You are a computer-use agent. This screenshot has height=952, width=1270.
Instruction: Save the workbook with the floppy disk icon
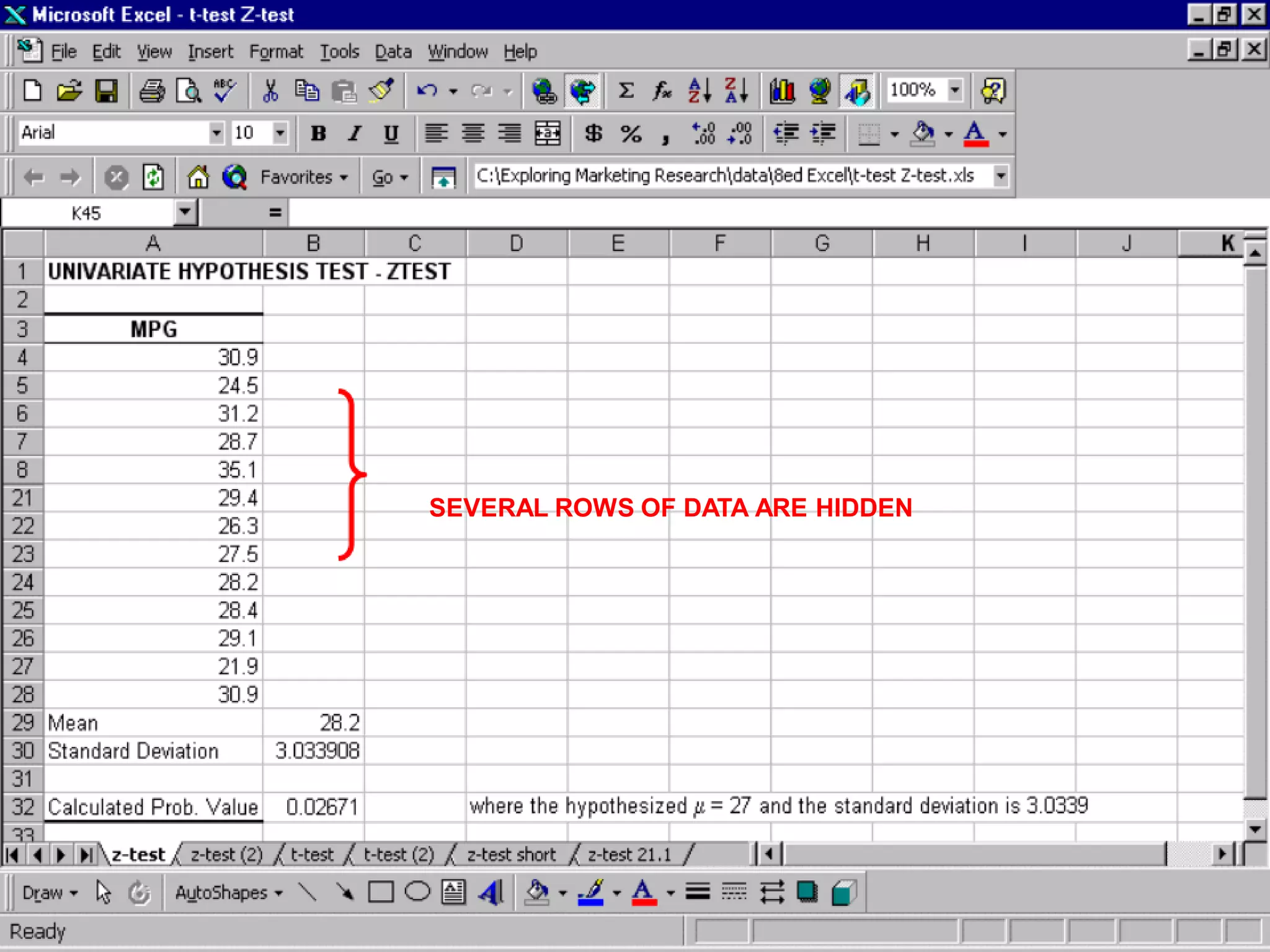(x=106, y=91)
